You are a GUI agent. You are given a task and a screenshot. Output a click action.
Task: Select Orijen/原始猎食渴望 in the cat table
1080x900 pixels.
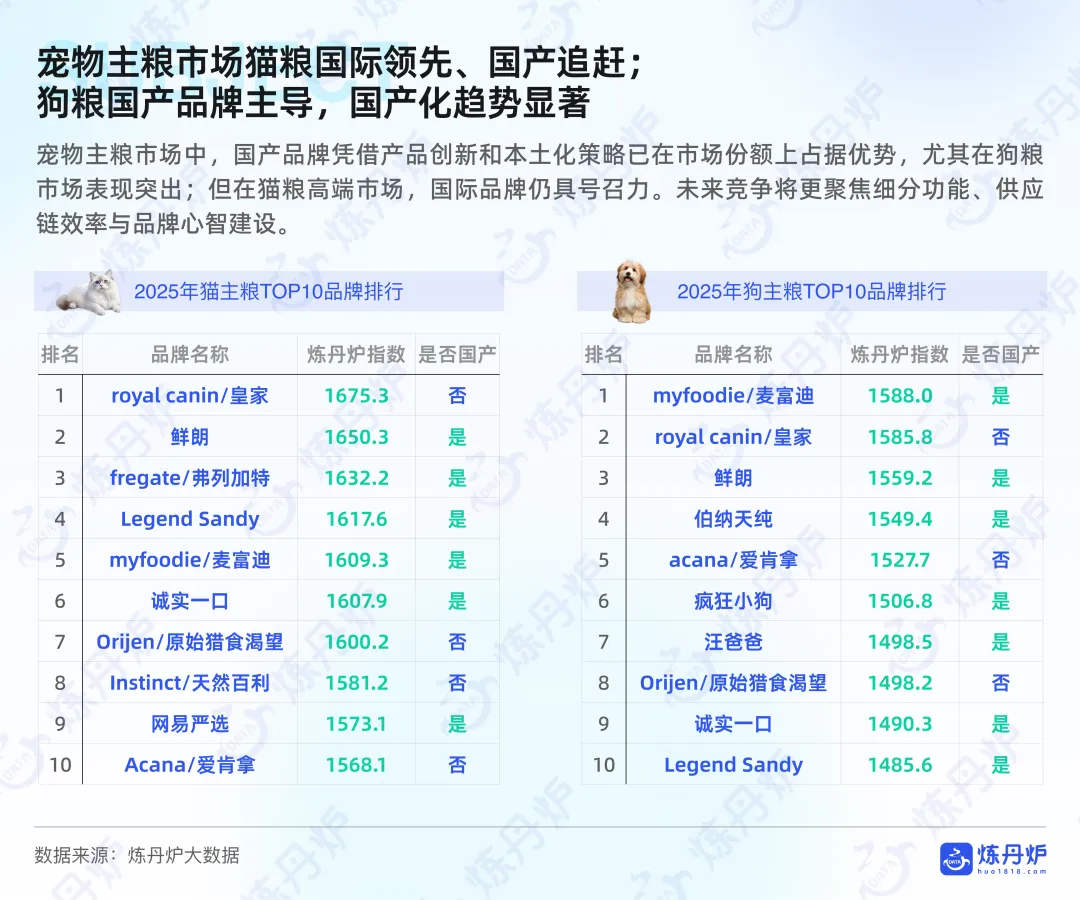tap(189, 642)
